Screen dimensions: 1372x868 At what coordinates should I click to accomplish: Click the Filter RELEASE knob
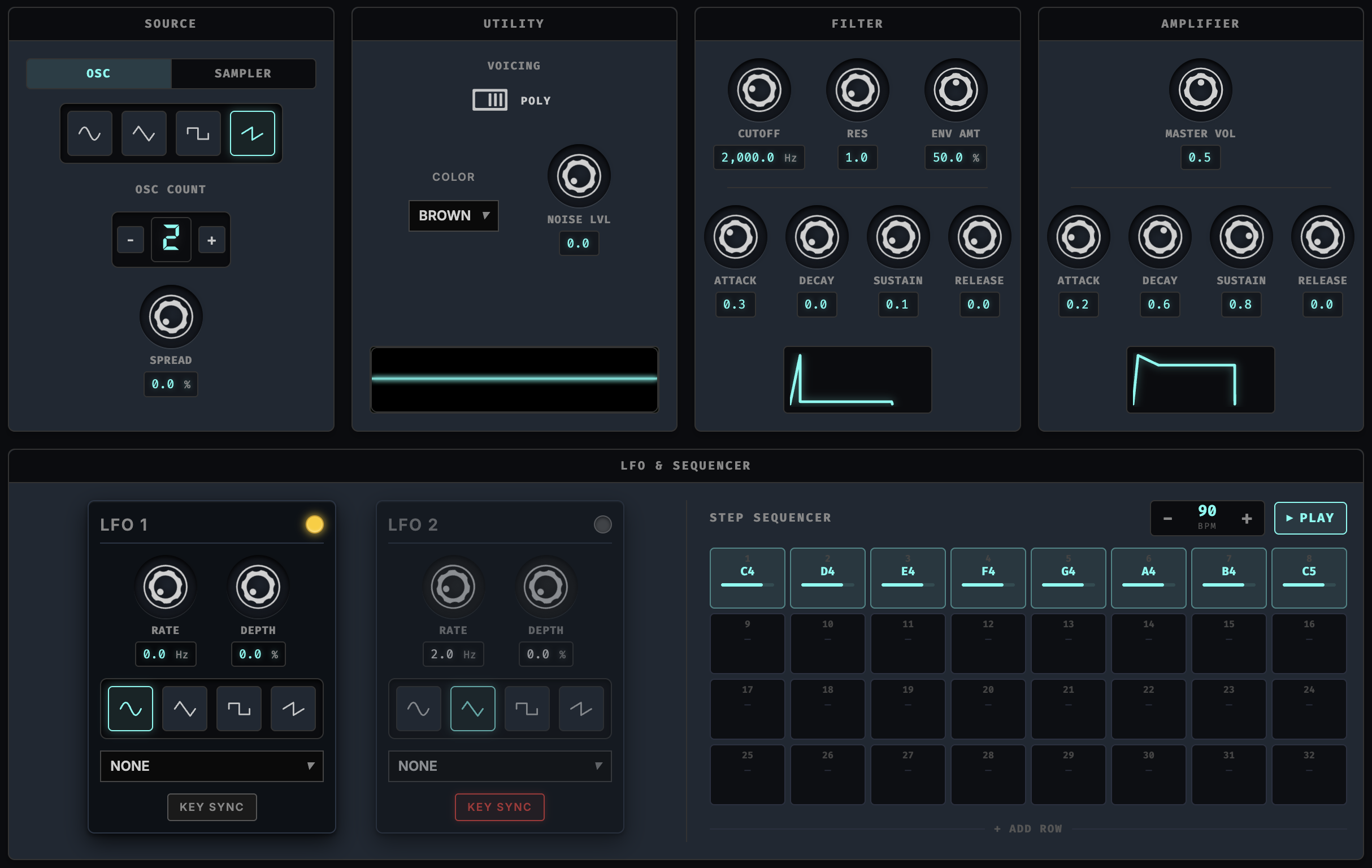tap(979, 237)
